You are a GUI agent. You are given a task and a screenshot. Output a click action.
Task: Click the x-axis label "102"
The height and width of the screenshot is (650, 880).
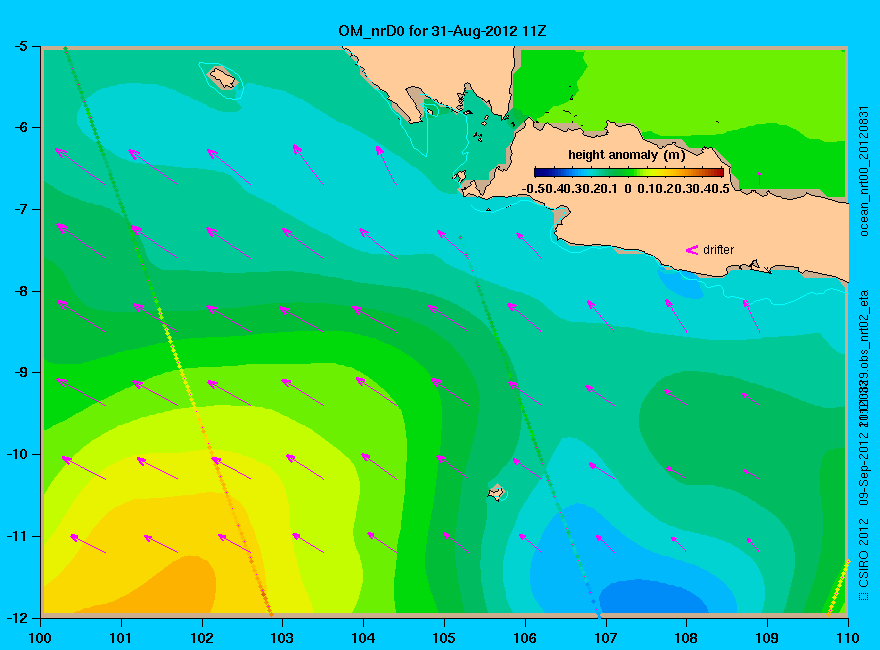pos(201,638)
